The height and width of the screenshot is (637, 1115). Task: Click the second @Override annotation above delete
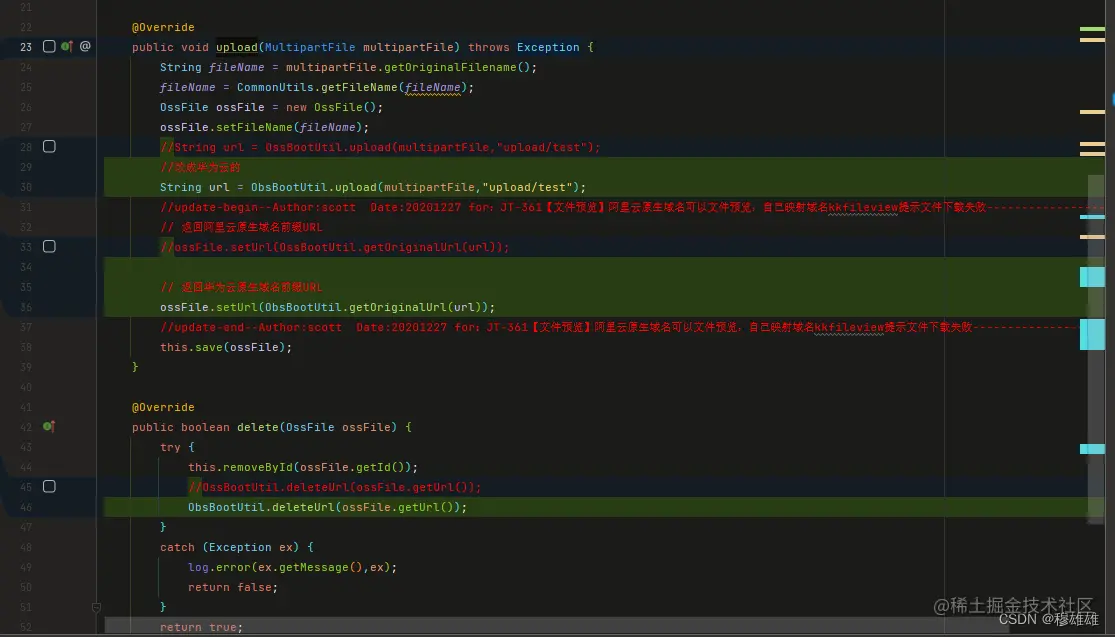click(x=163, y=407)
